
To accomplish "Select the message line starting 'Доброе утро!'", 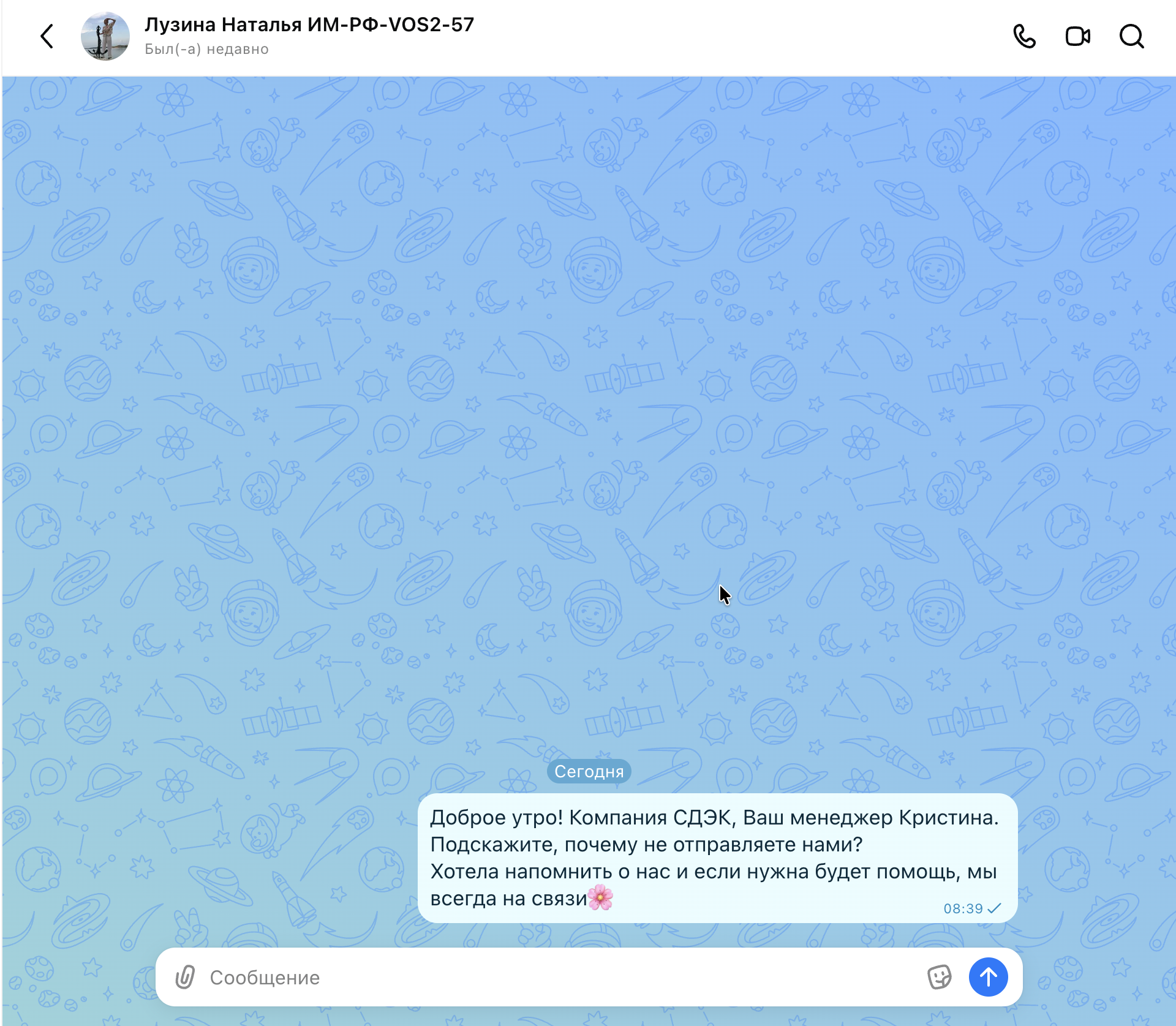I will (x=714, y=817).
